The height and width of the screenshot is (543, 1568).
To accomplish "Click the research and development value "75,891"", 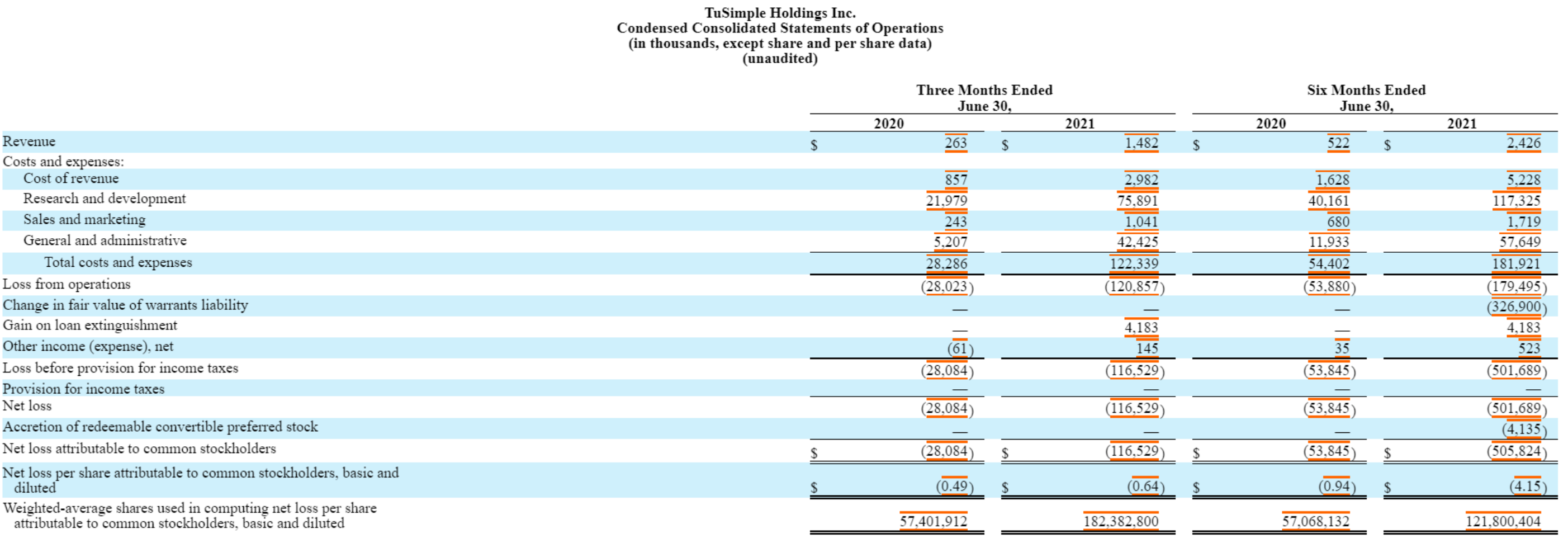I will click(x=1138, y=201).
